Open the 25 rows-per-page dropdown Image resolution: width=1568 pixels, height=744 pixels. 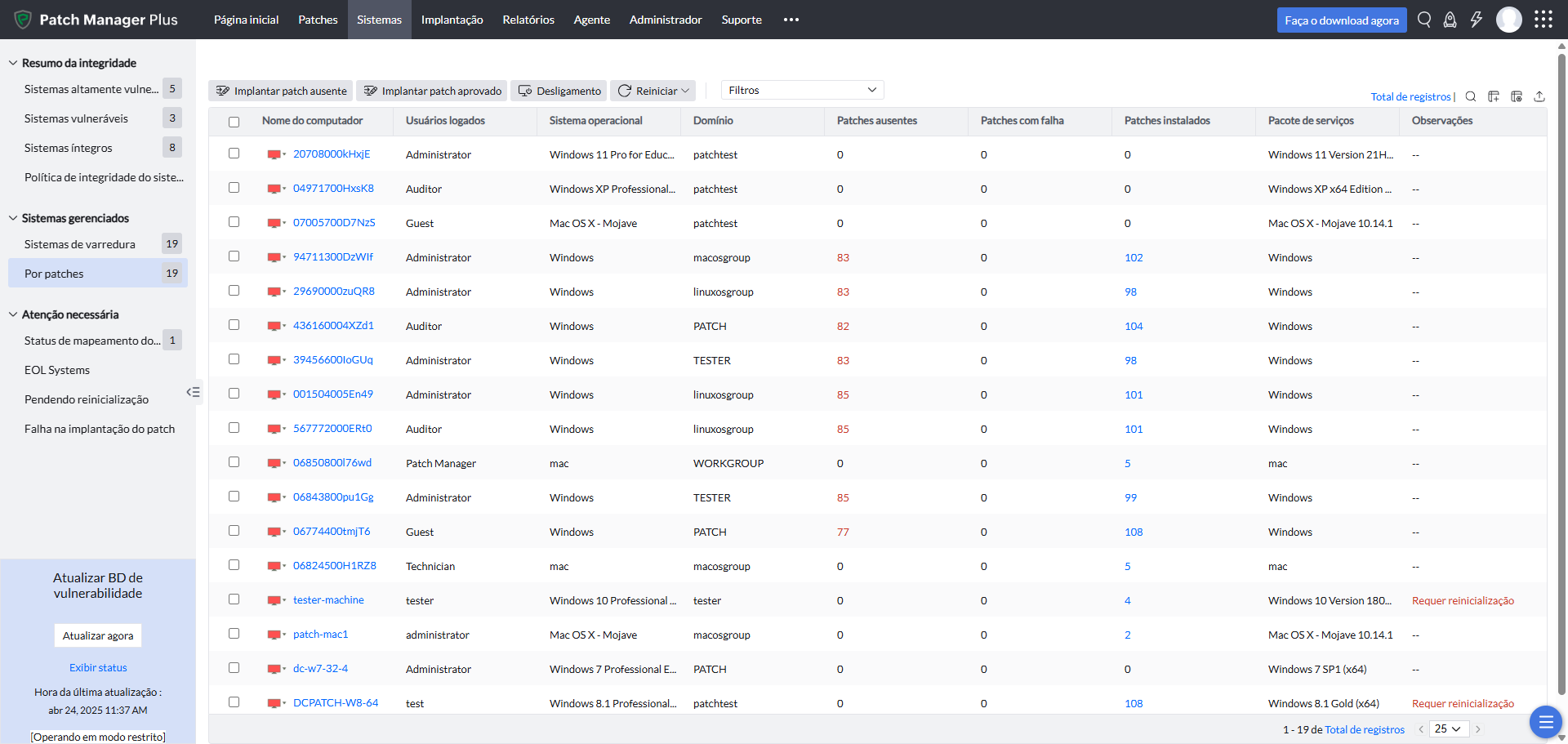1448,728
